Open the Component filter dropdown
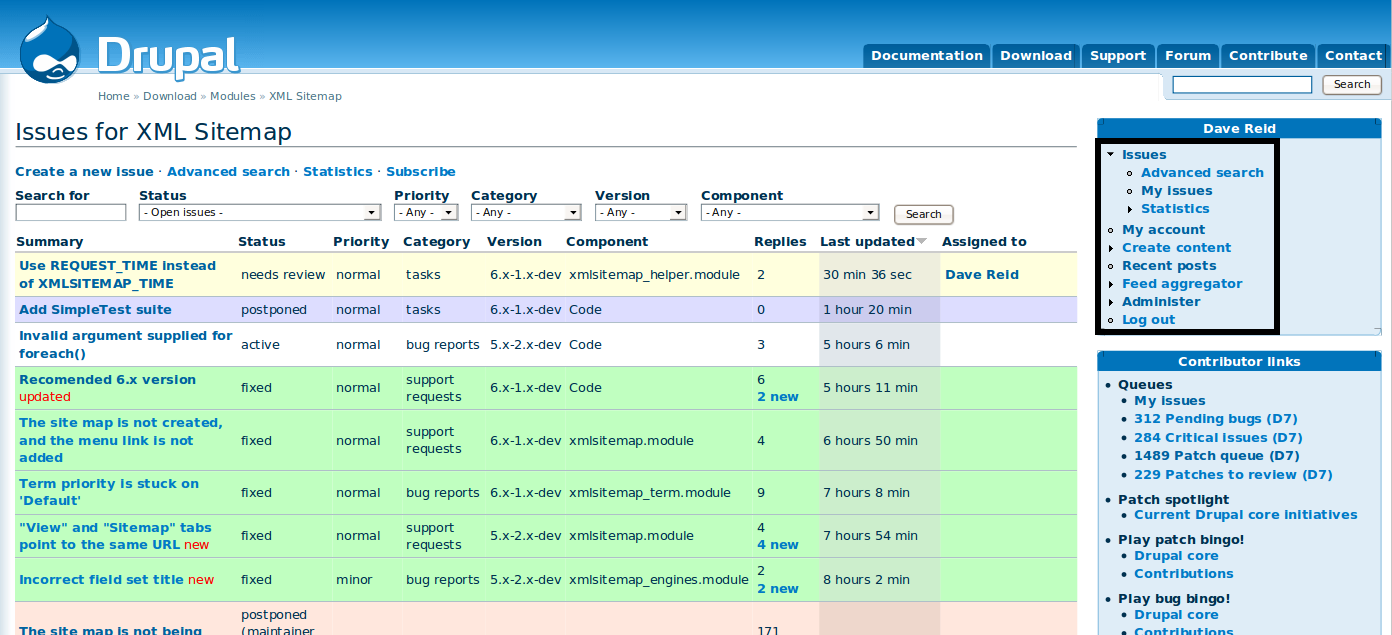 790,213
